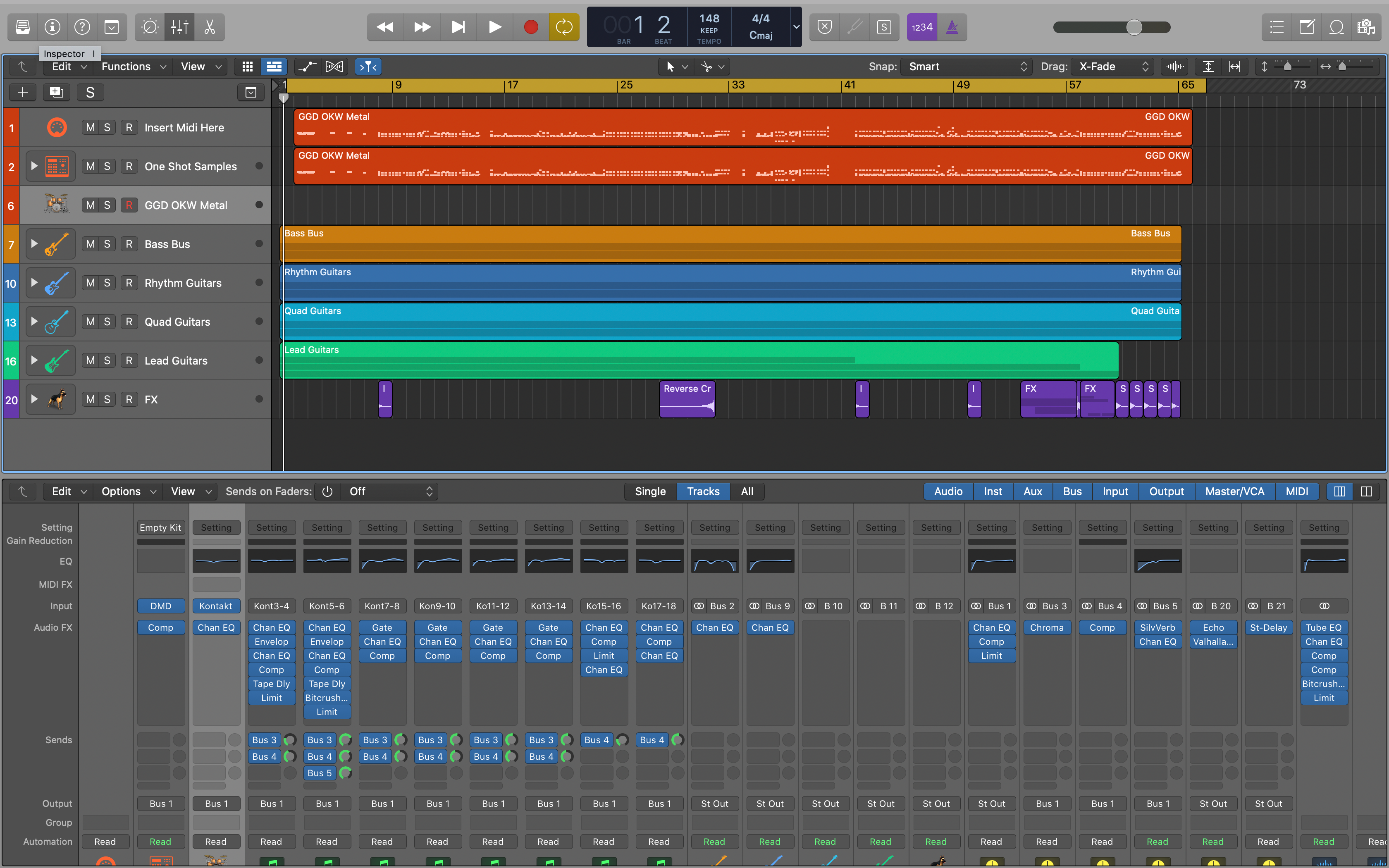
Task: Click the Smart Controls dial icon
Action: pos(150,27)
